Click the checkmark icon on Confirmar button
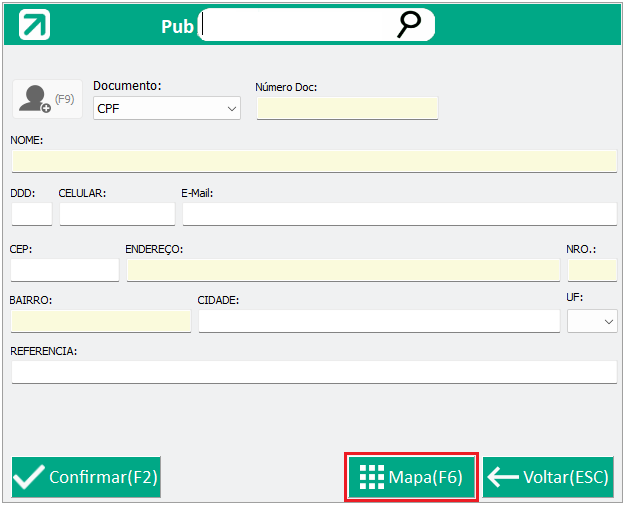Image resolution: width=625 pixels, height=505 pixels. (29, 477)
